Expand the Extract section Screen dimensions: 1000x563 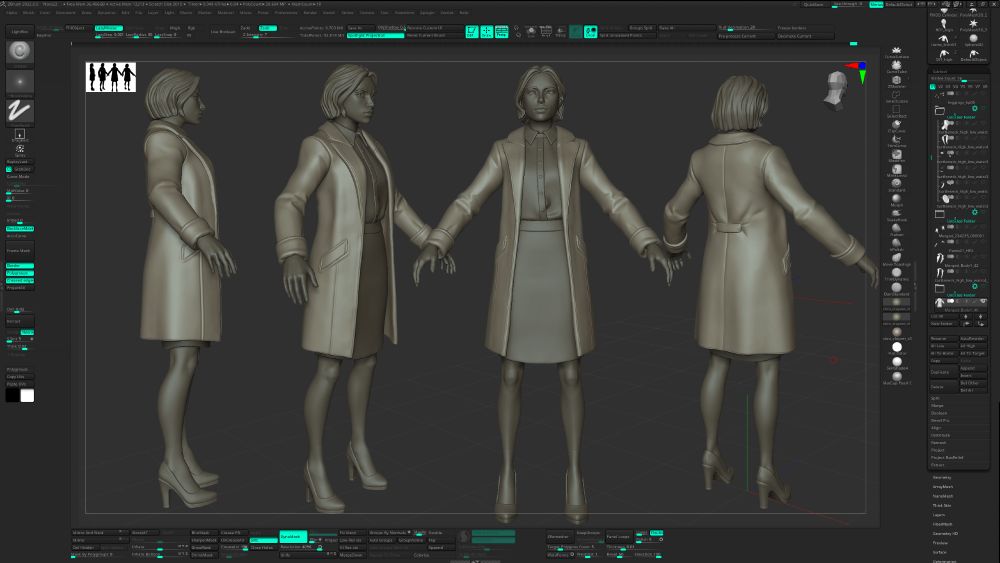(938, 465)
